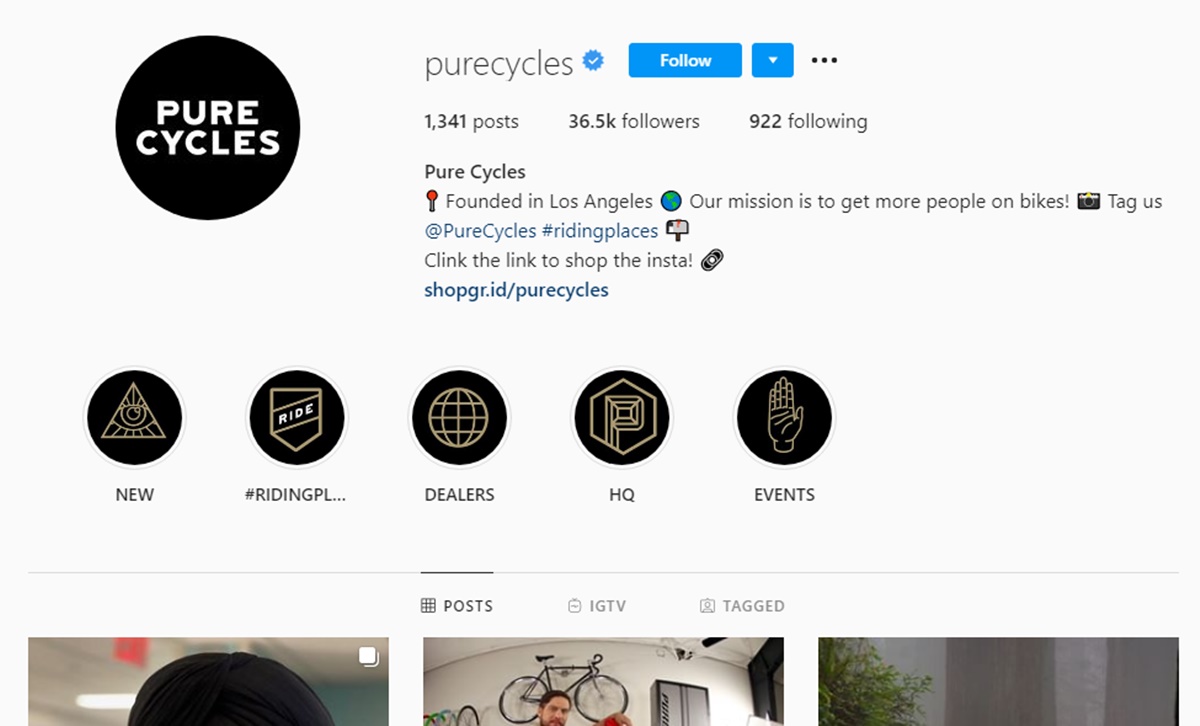Switch to the IGTV tab

coord(597,606)
